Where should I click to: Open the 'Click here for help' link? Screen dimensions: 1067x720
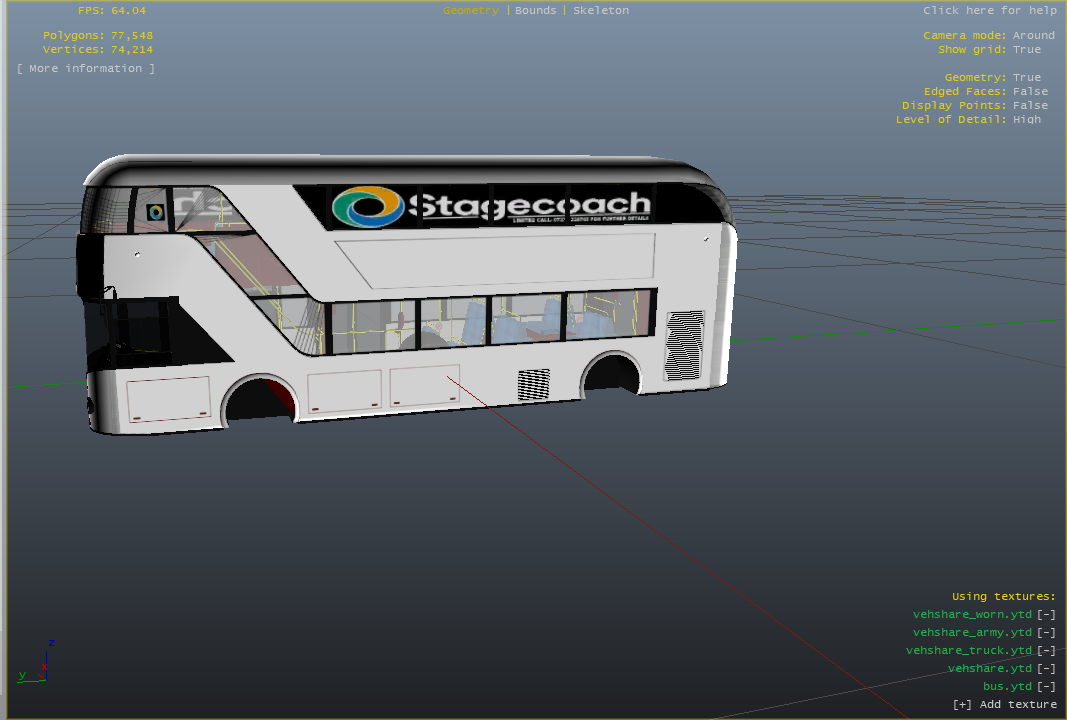pos(989,10)
